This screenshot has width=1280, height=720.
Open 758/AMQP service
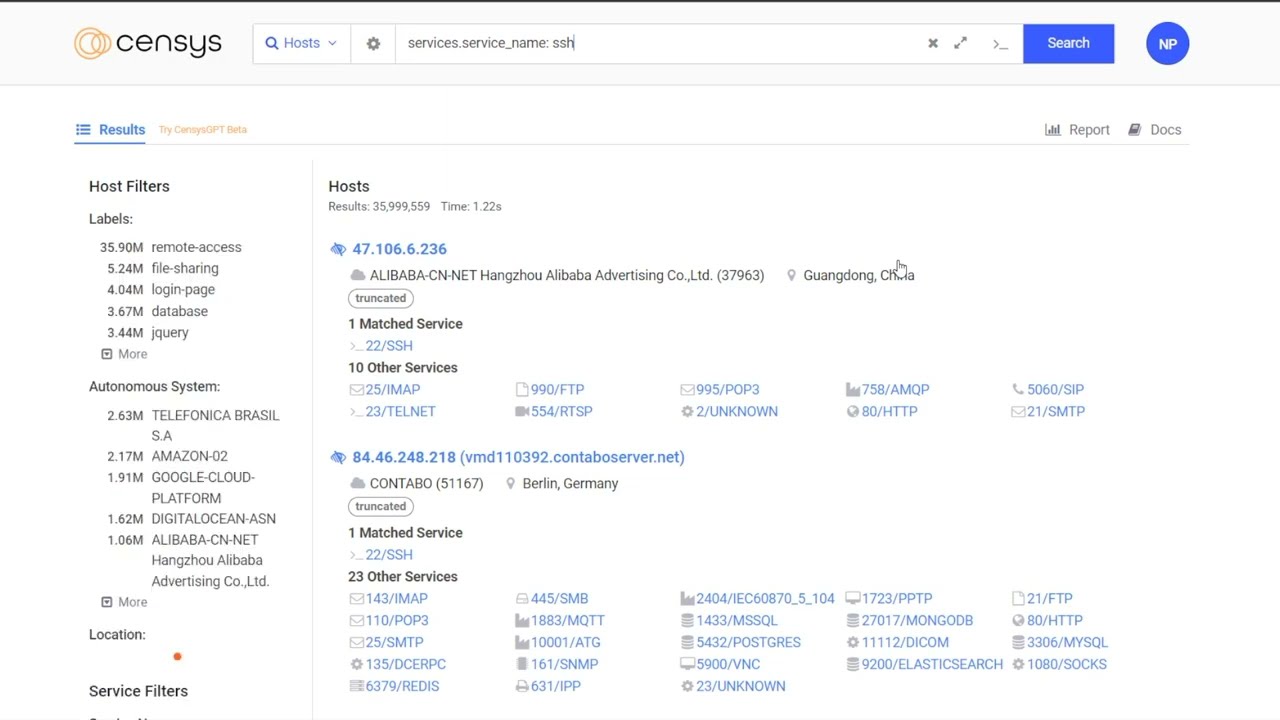[887, 389]
